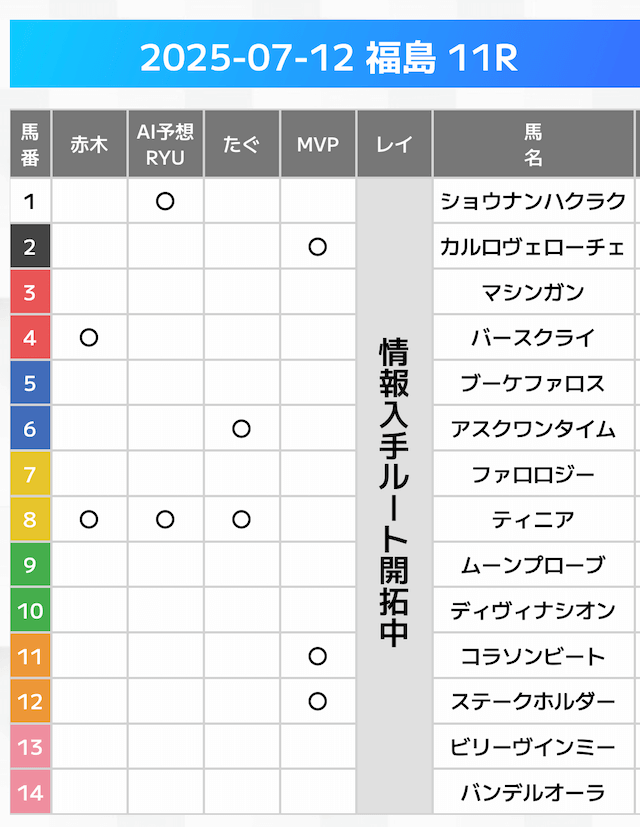Click the レイ column header
The width and height of the screenshot is (640, 827).
[x=394, y=144]
